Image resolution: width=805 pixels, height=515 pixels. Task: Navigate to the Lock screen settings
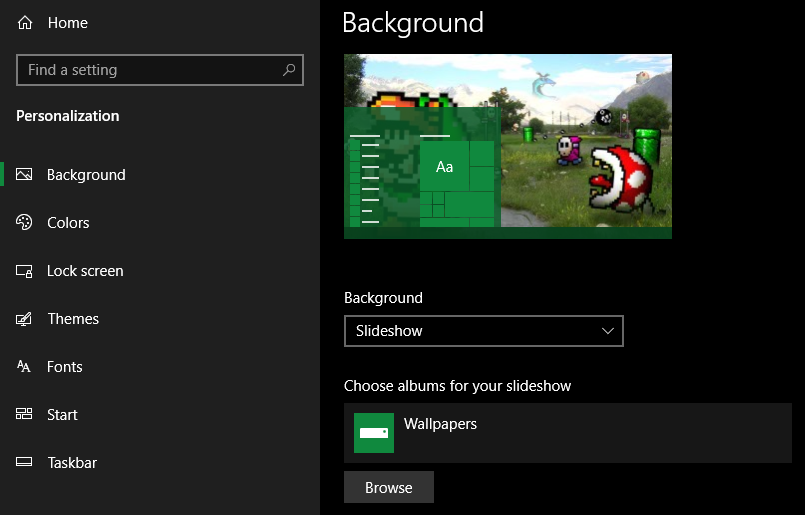click(85, 270)
